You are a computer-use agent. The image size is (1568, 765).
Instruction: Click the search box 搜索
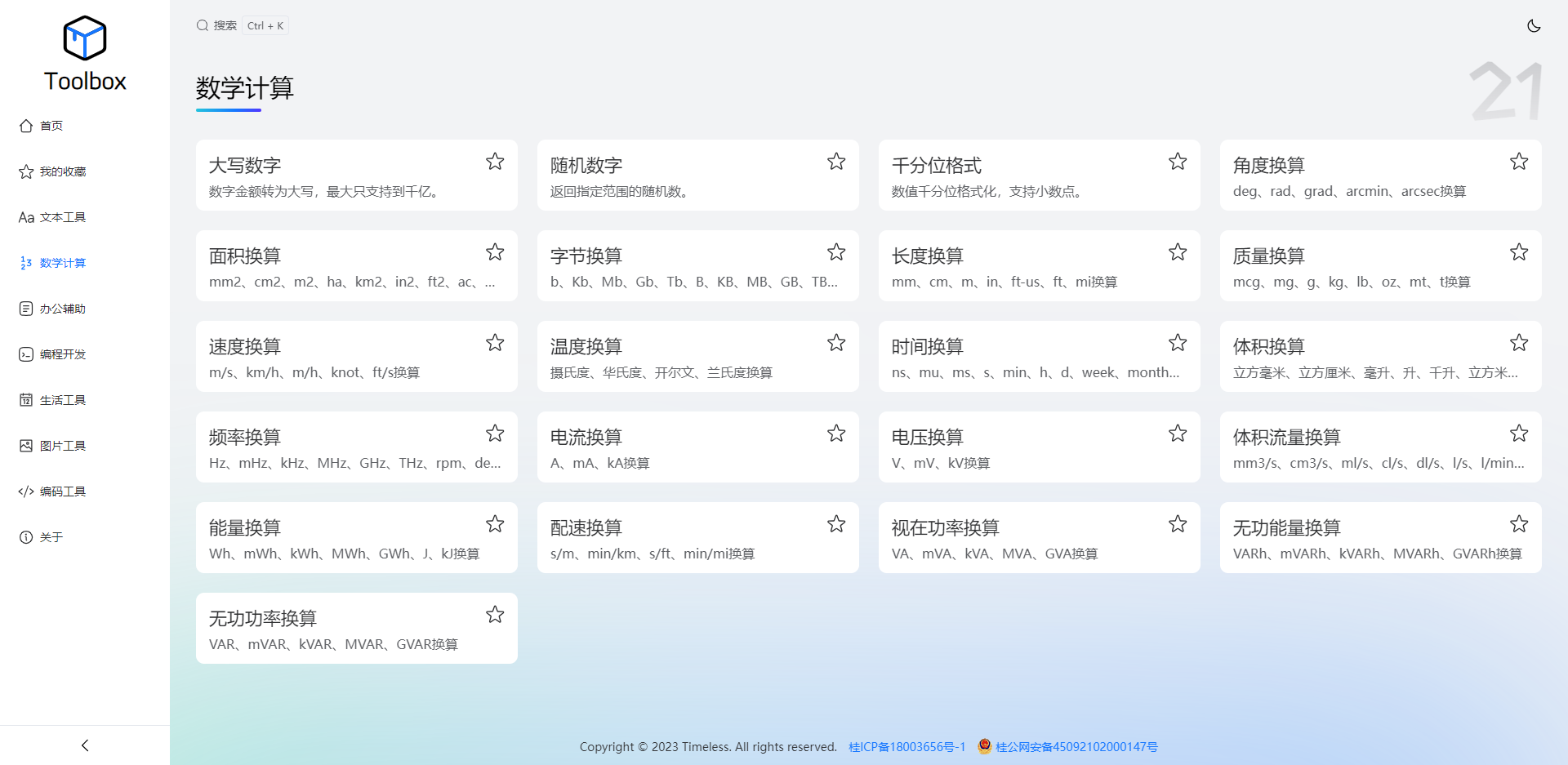point(242,26)
